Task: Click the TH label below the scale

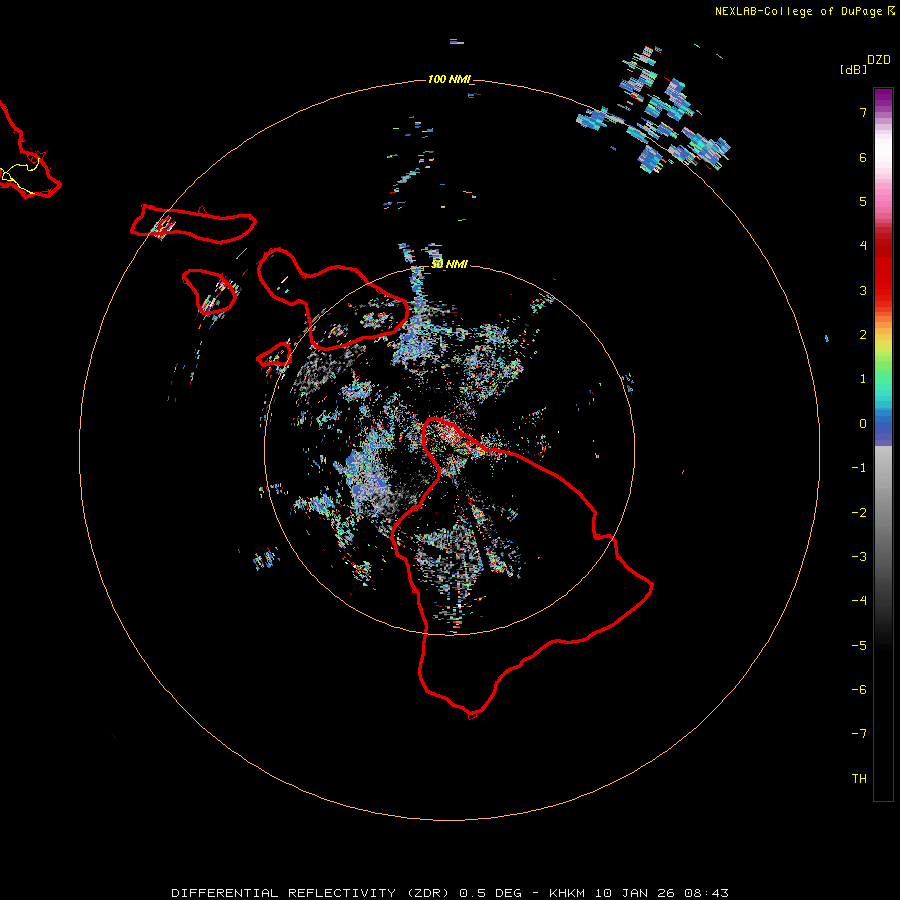Action: point(859,779)
